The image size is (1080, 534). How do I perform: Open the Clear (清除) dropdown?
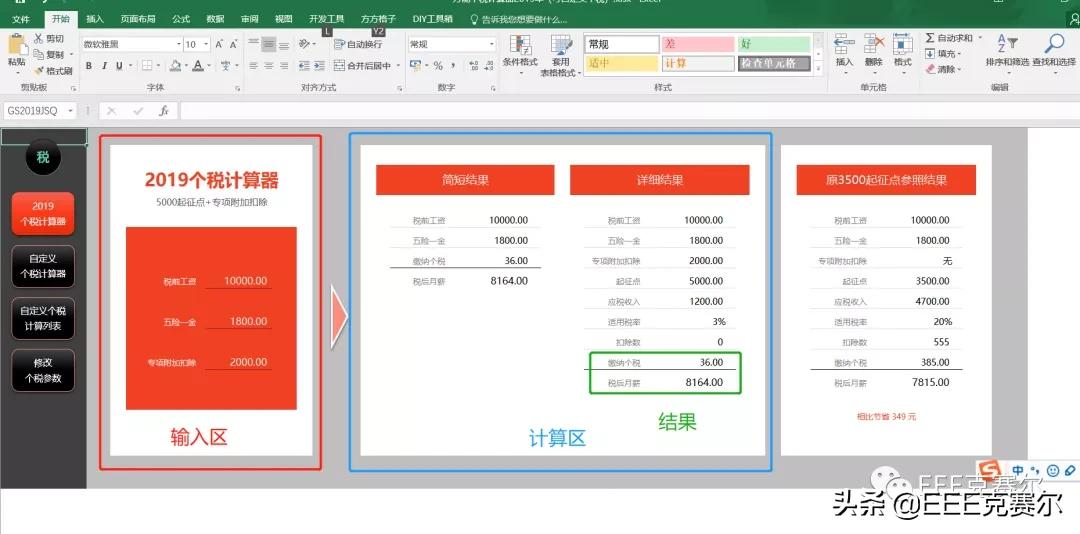click(943, 69)
